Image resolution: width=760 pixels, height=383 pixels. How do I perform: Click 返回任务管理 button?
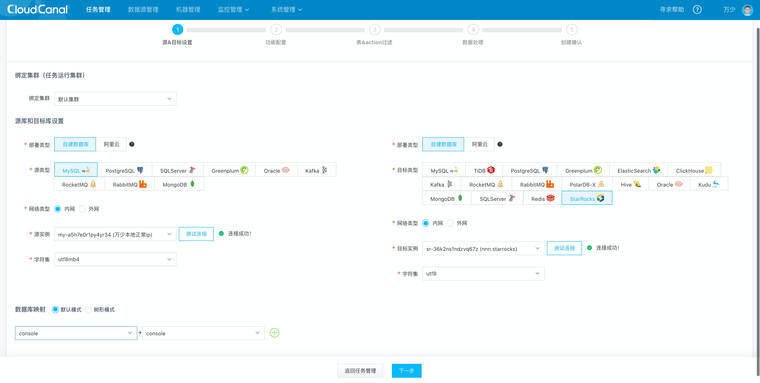(360, 370)
